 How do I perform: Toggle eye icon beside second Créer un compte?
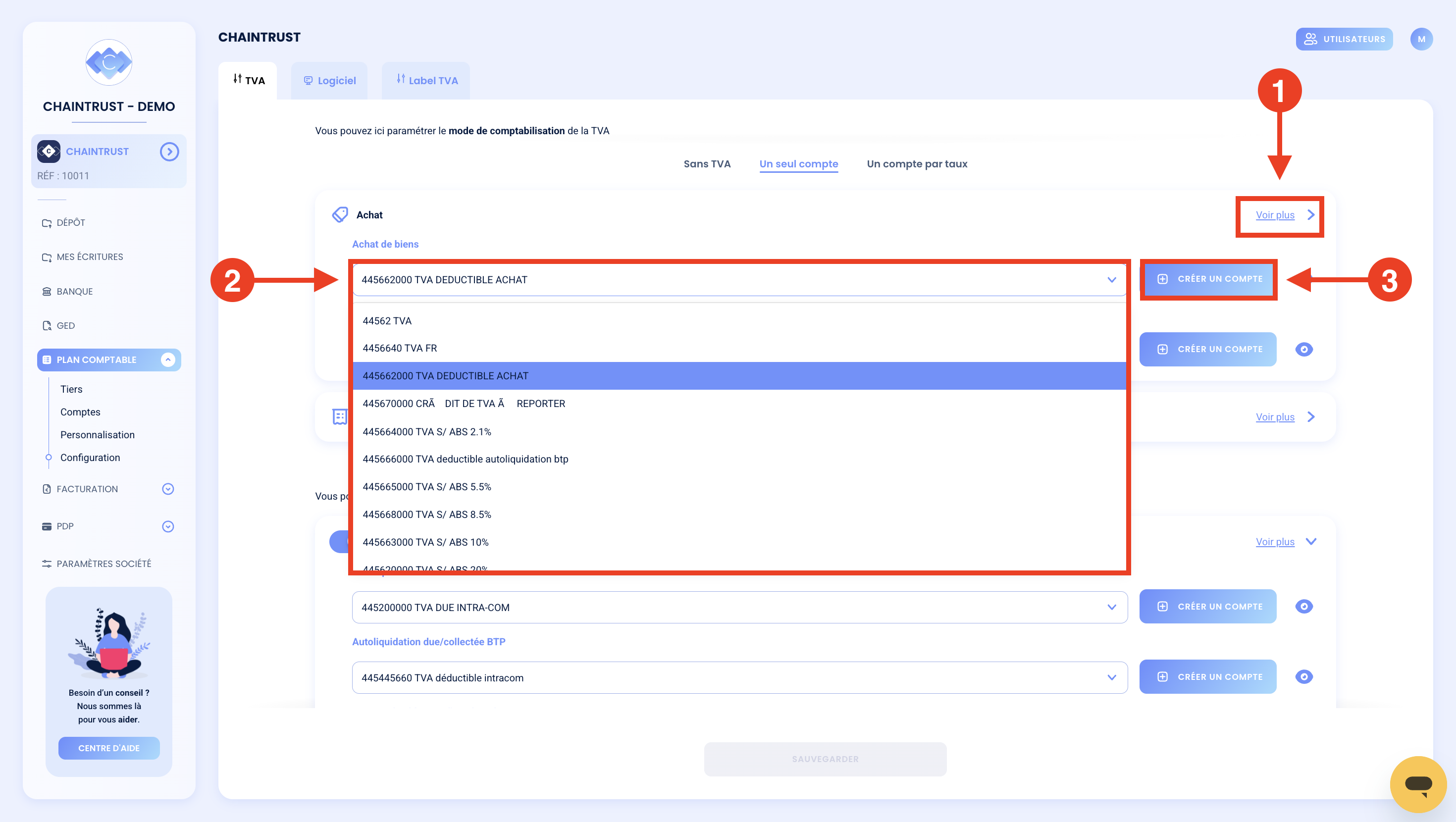[1303, 350]
